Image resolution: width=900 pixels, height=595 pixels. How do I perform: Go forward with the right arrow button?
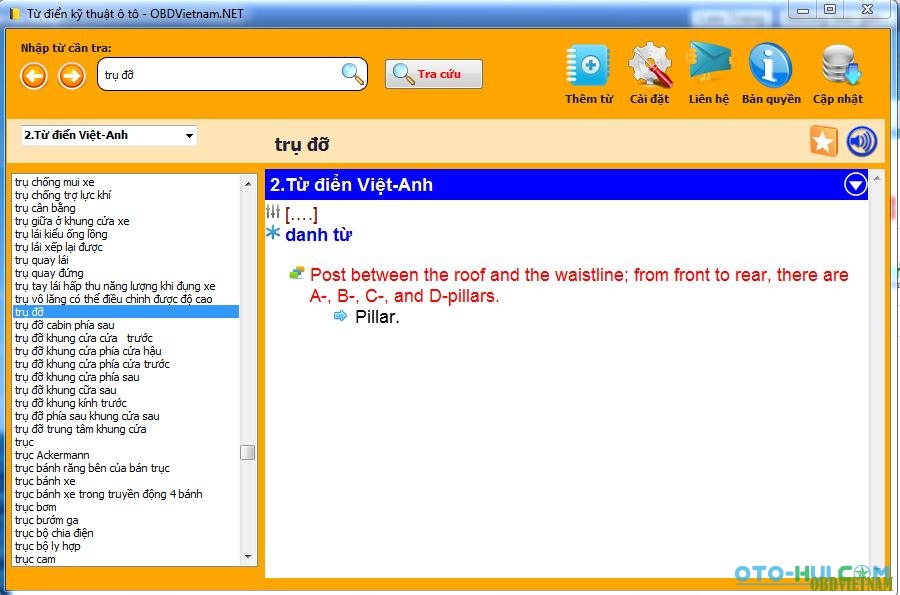point(72,76)
